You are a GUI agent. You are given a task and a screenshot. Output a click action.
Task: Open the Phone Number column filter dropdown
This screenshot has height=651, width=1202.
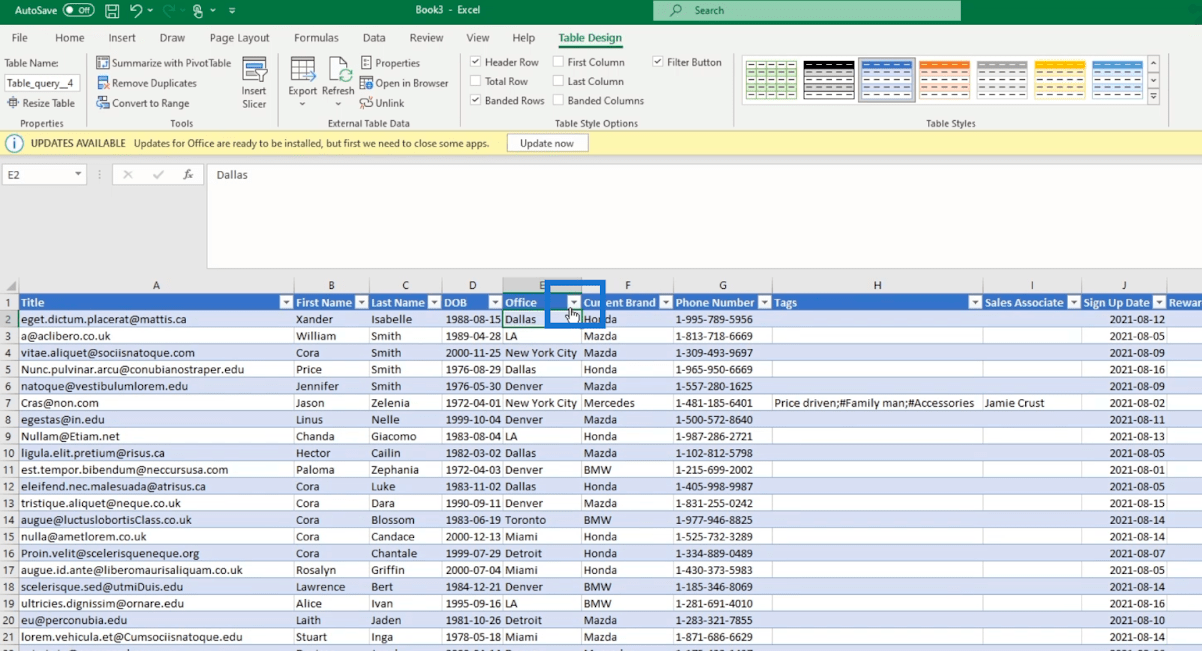click(x=765, y=303)
